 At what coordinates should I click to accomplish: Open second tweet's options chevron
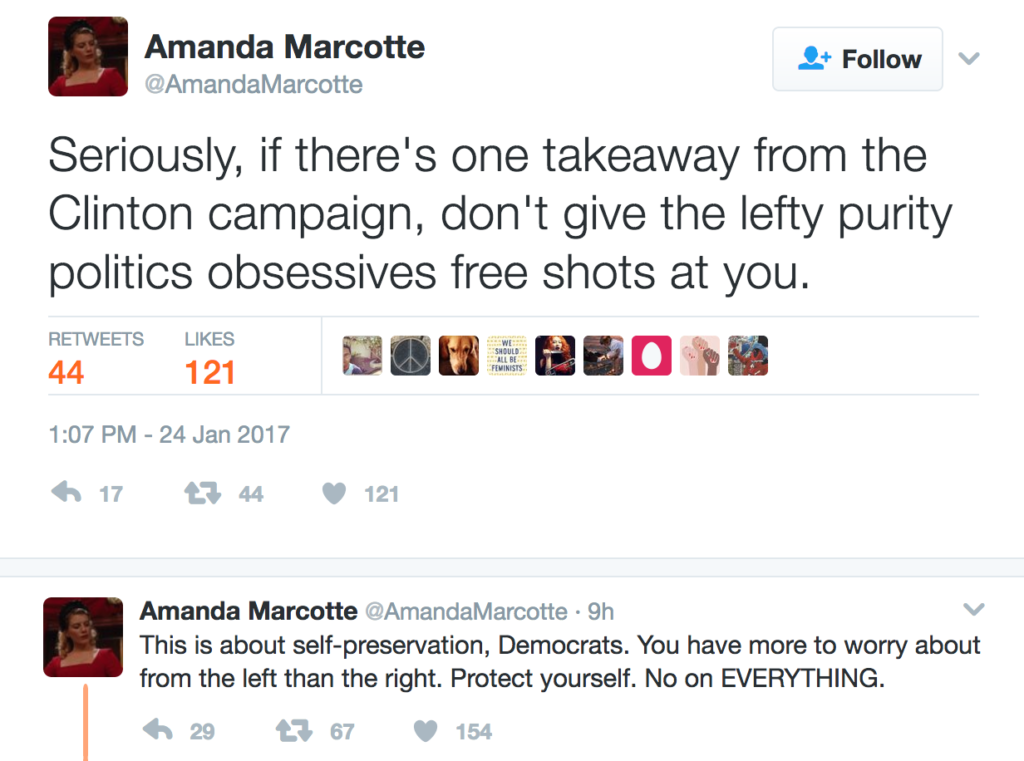[x=973, y=610]
